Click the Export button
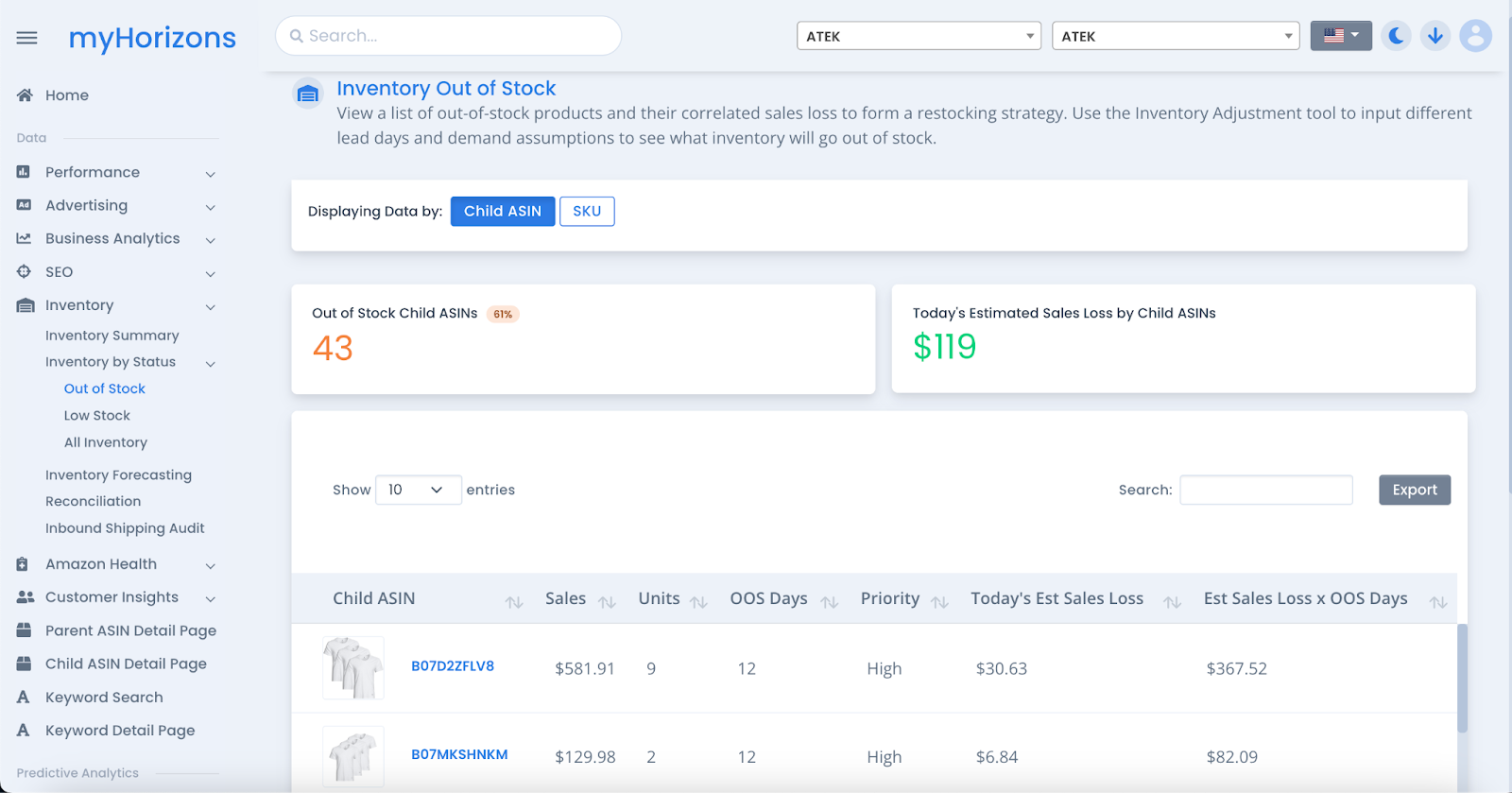Screen dimensions: 1512x793 [x=1415, y=490]
